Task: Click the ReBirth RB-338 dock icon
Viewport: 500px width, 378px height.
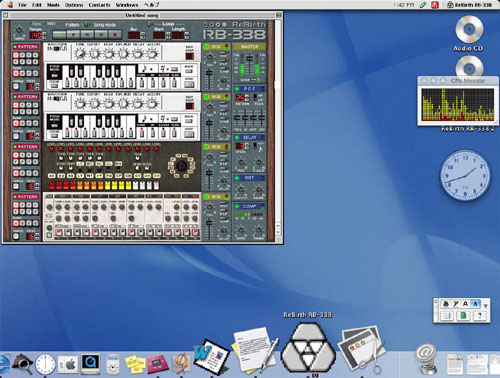Action: pyautogui.click(x=308, y=348)
